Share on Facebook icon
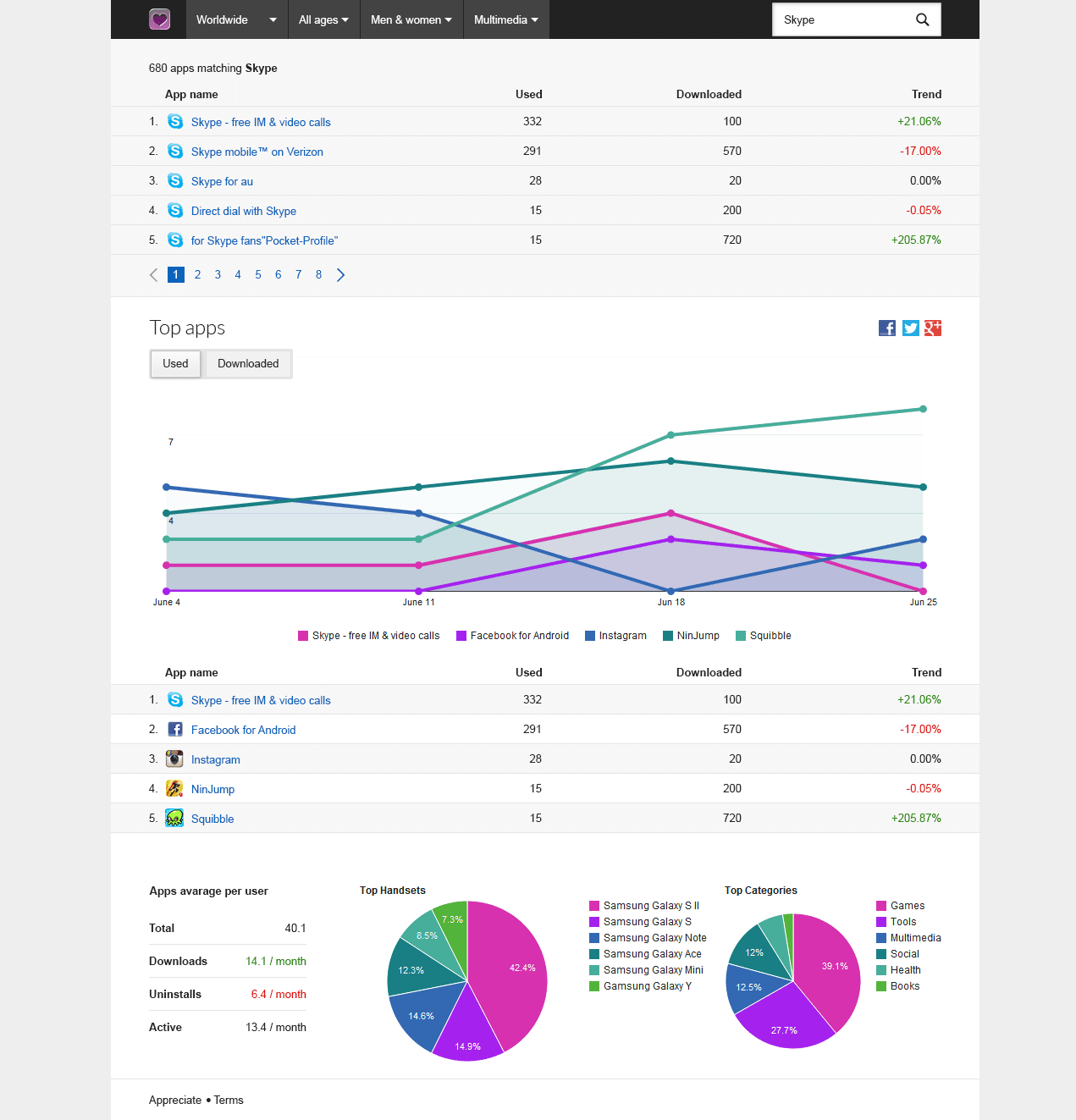 887,328
